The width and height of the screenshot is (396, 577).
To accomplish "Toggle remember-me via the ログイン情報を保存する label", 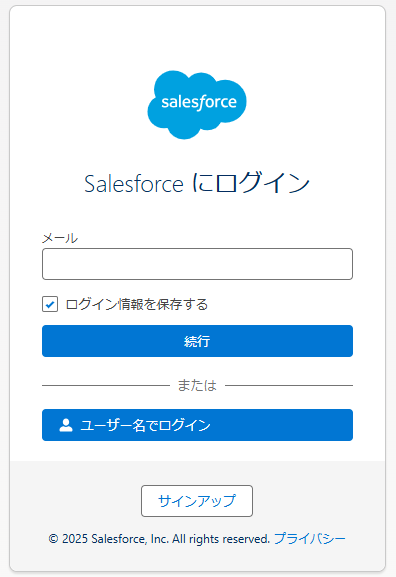I will [x=137, y=304].
